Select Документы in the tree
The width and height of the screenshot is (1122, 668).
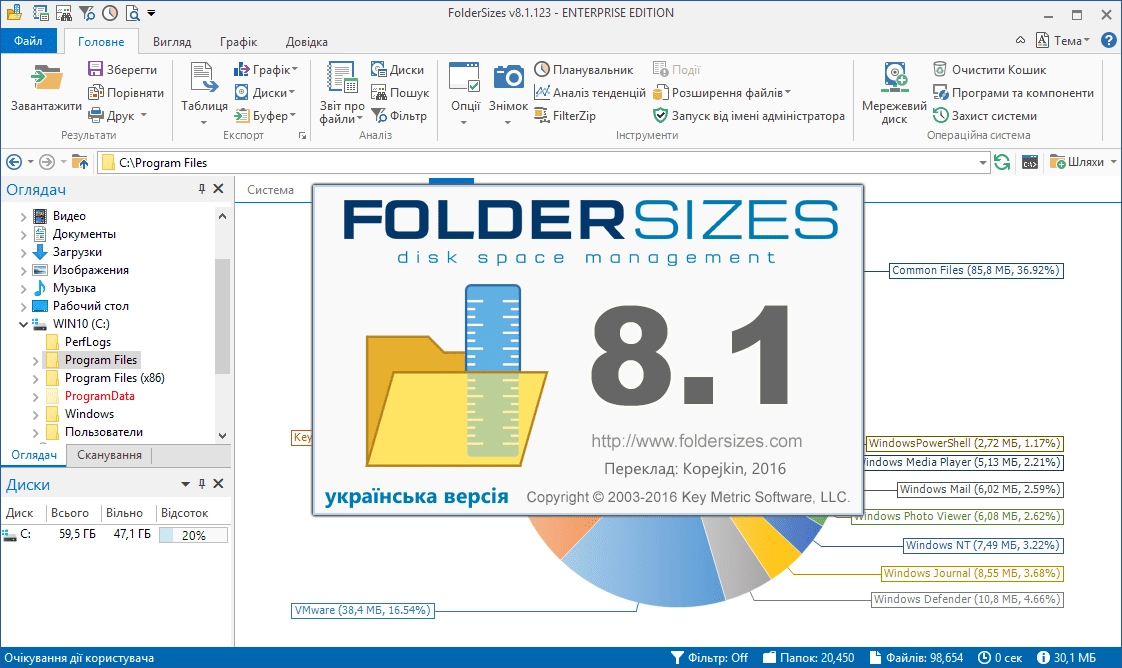84,233
